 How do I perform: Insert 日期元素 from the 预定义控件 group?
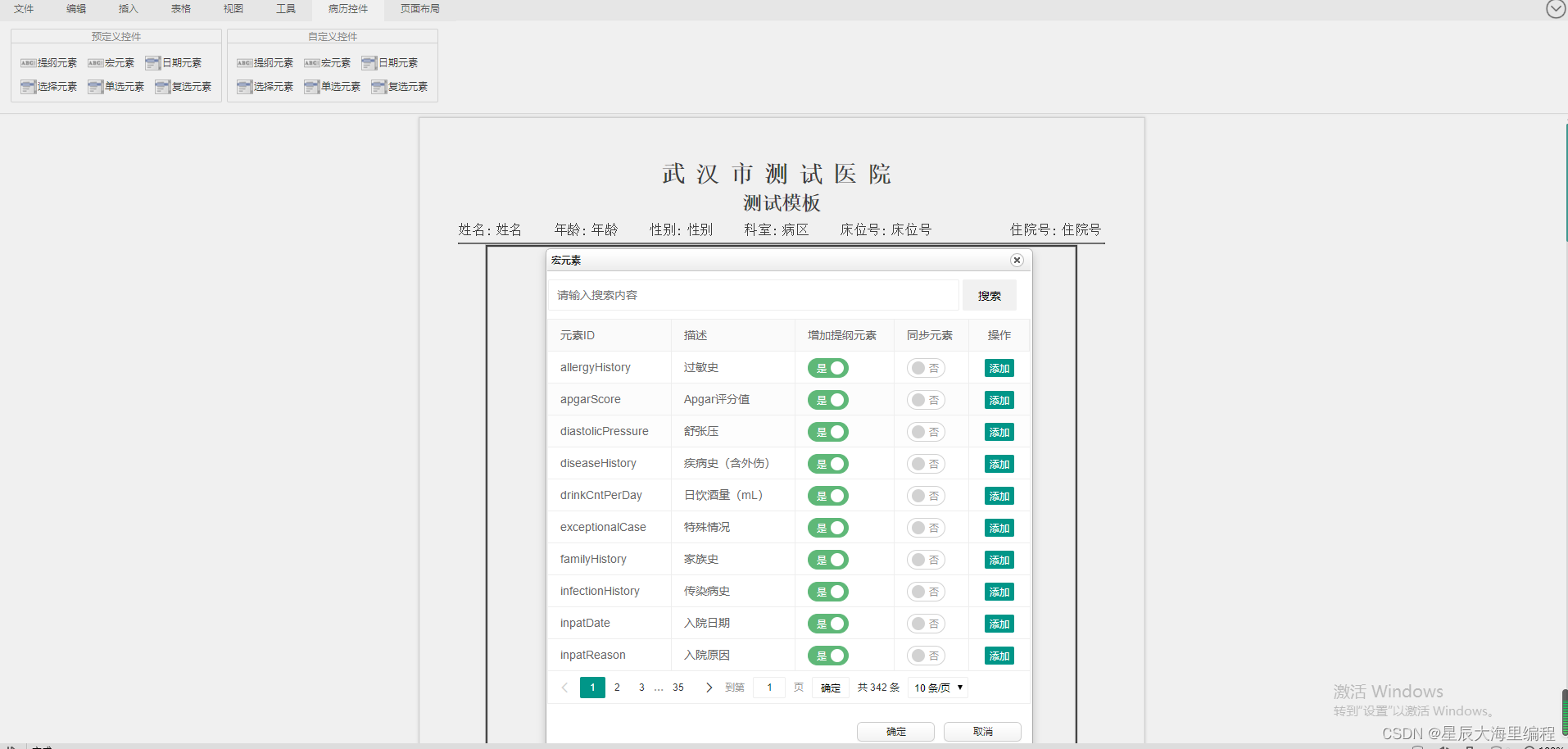point(173,63)
